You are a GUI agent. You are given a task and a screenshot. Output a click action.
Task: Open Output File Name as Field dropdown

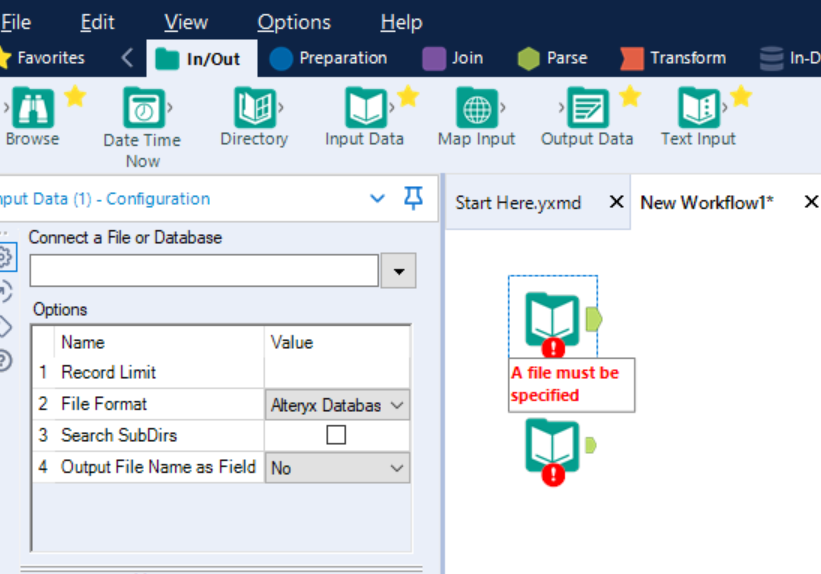pyautogui.click(x=396, y=468)
